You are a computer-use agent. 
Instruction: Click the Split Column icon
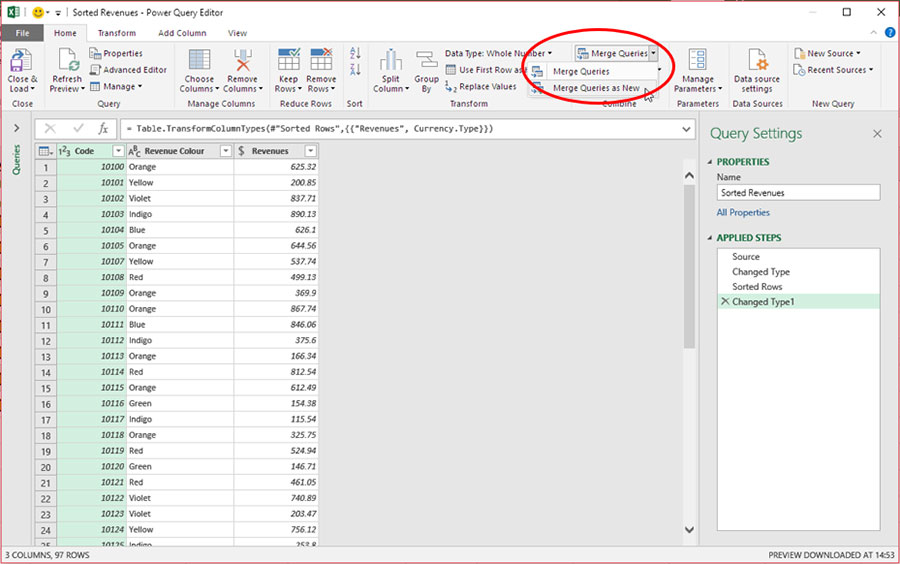click(x=390, y=60)
